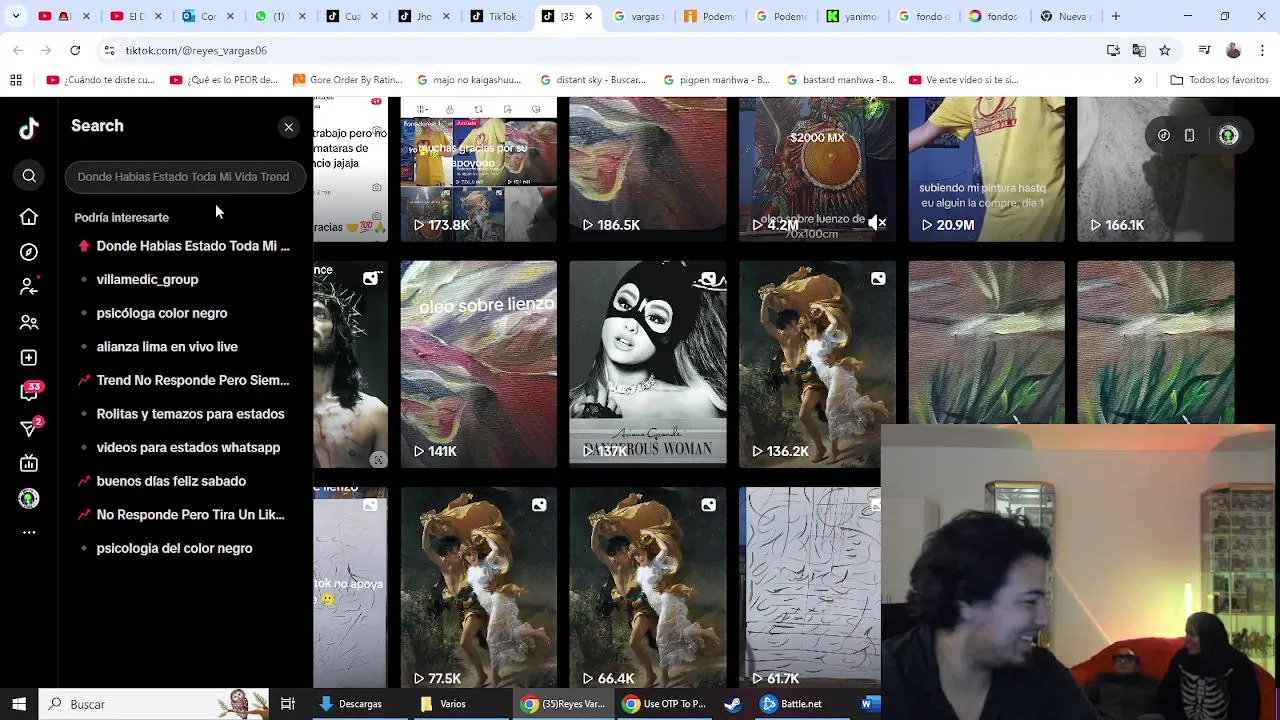Open the video with 186.5K views
Screen dimensions: 1280x720
(x=648, y=170)
